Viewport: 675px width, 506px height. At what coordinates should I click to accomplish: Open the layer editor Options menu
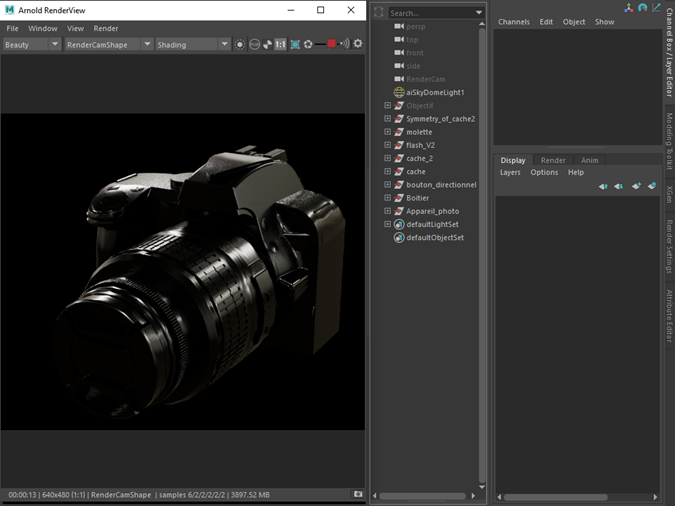coord(544,172)
